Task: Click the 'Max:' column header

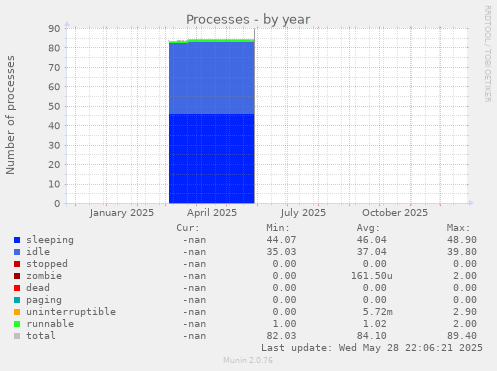Action: click(459, 228)
